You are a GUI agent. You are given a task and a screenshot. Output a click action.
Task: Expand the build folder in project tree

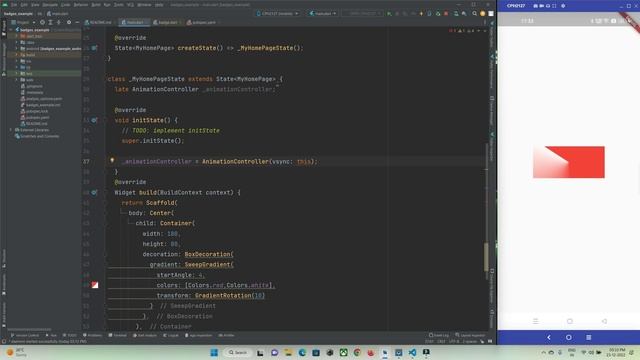[x=16, y=55]
